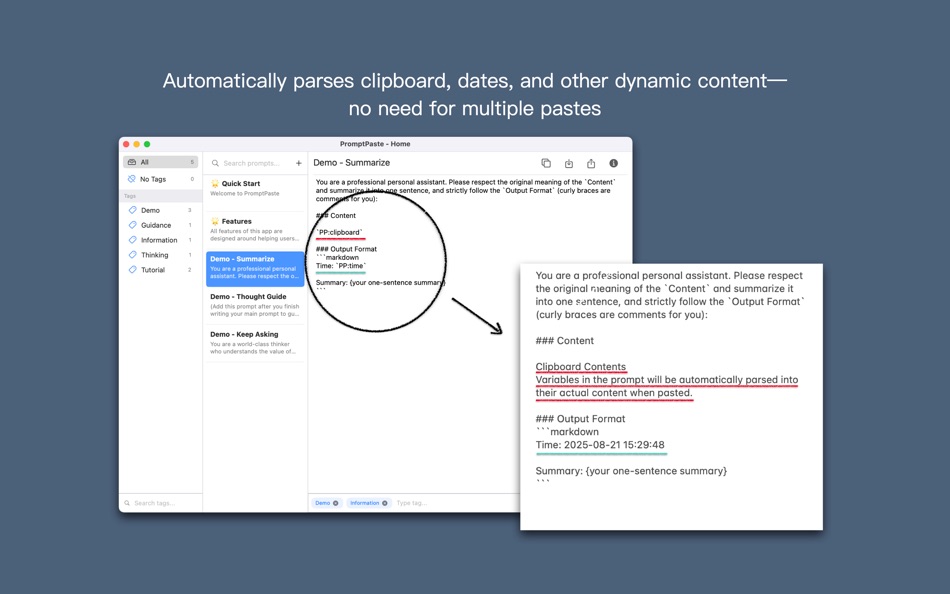Viewport: 950px width, 594px height.
Task: Add a new prompt with the plus icon
Action: [298, 163]
